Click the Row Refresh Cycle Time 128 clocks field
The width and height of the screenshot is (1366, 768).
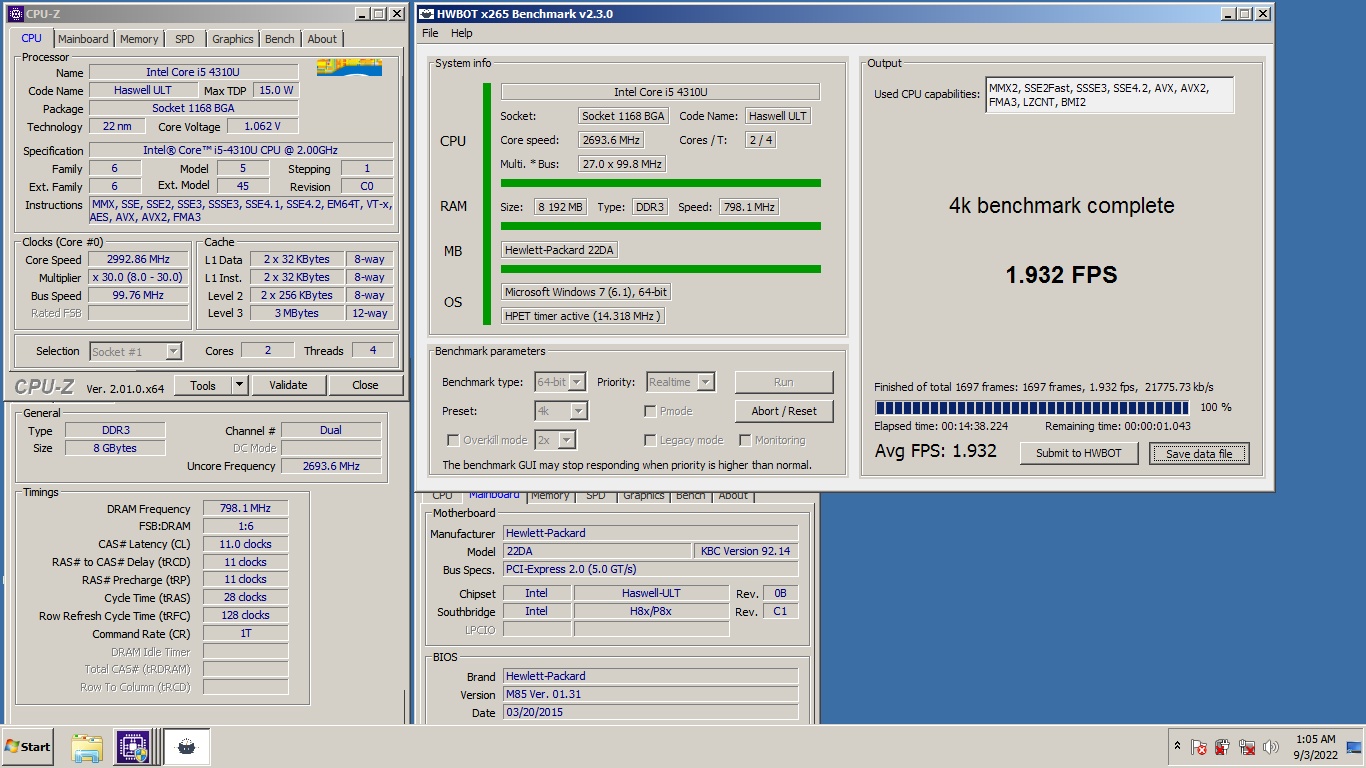point(245,615)
